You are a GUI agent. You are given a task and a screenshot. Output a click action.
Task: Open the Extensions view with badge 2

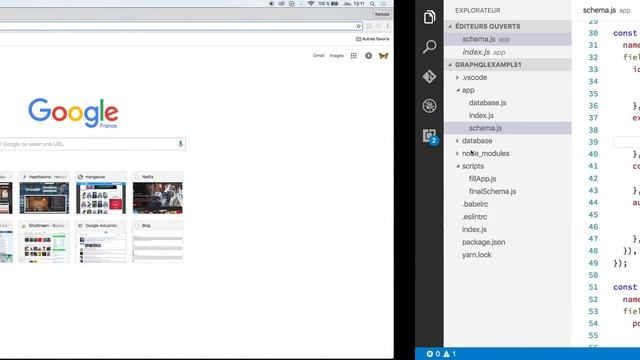430,136
